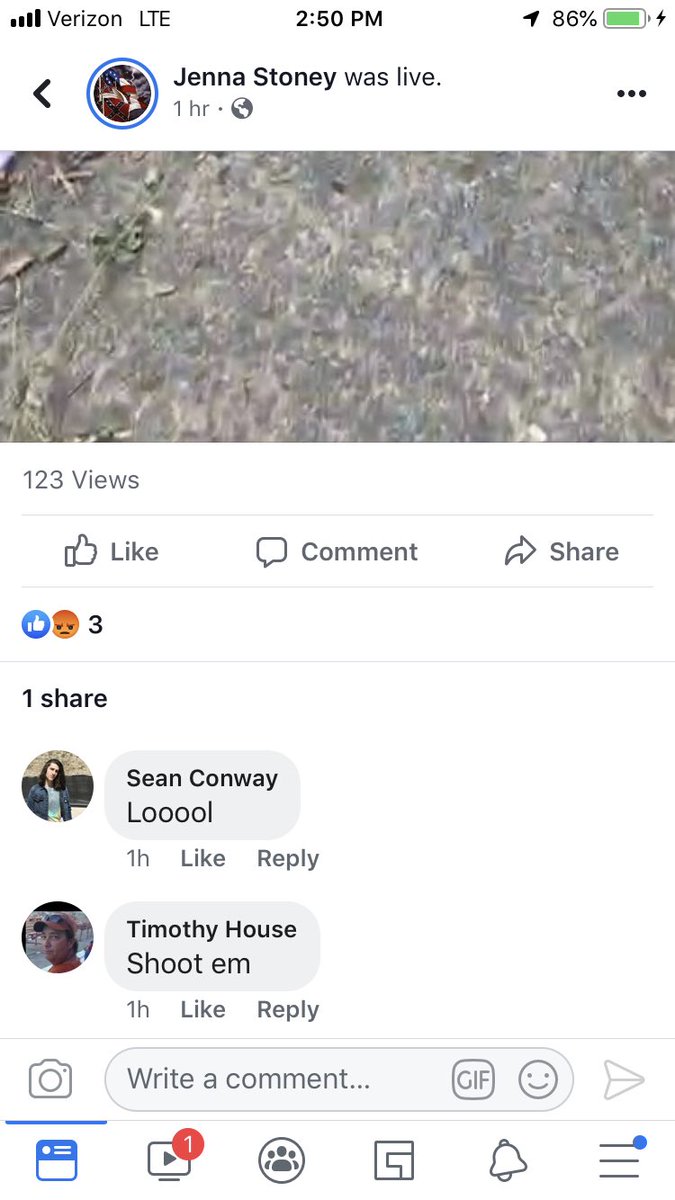Viewport: 675px width, 1200px height.
Task: Open the Groups tab icon
Action: tap(281, 1160)
